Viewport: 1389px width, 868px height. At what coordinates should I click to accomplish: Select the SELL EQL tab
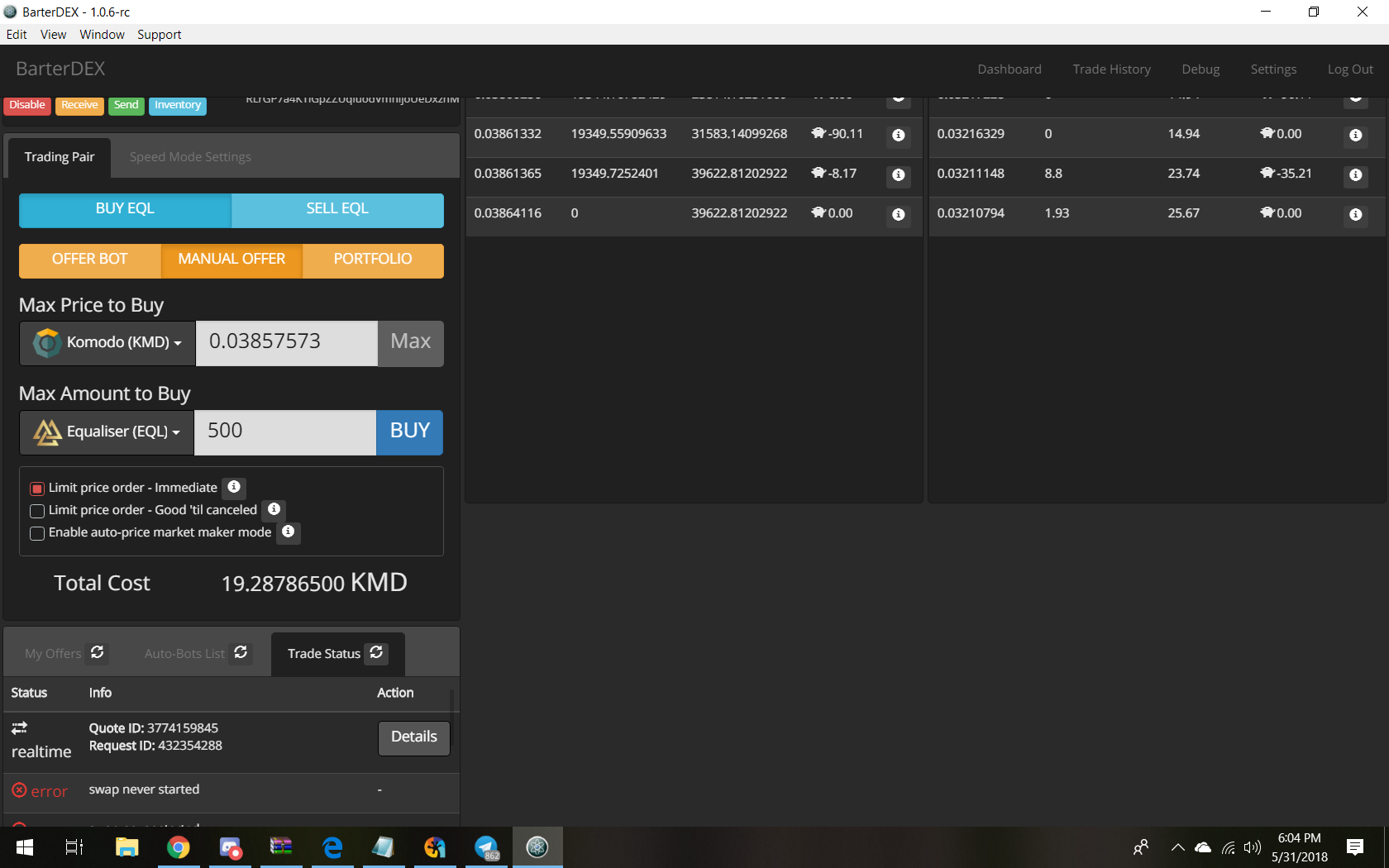[x=337, y=209]
